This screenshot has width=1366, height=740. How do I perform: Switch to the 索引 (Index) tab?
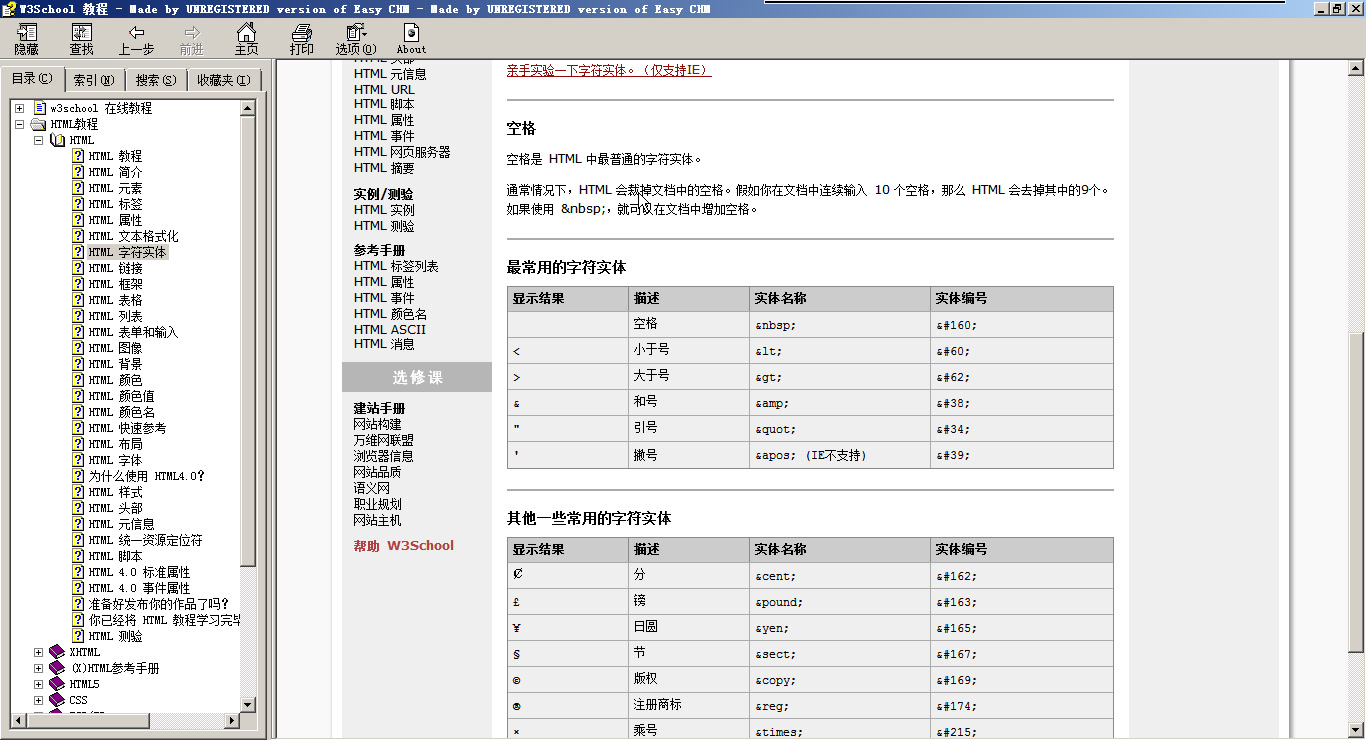click(x=94, y=80)
